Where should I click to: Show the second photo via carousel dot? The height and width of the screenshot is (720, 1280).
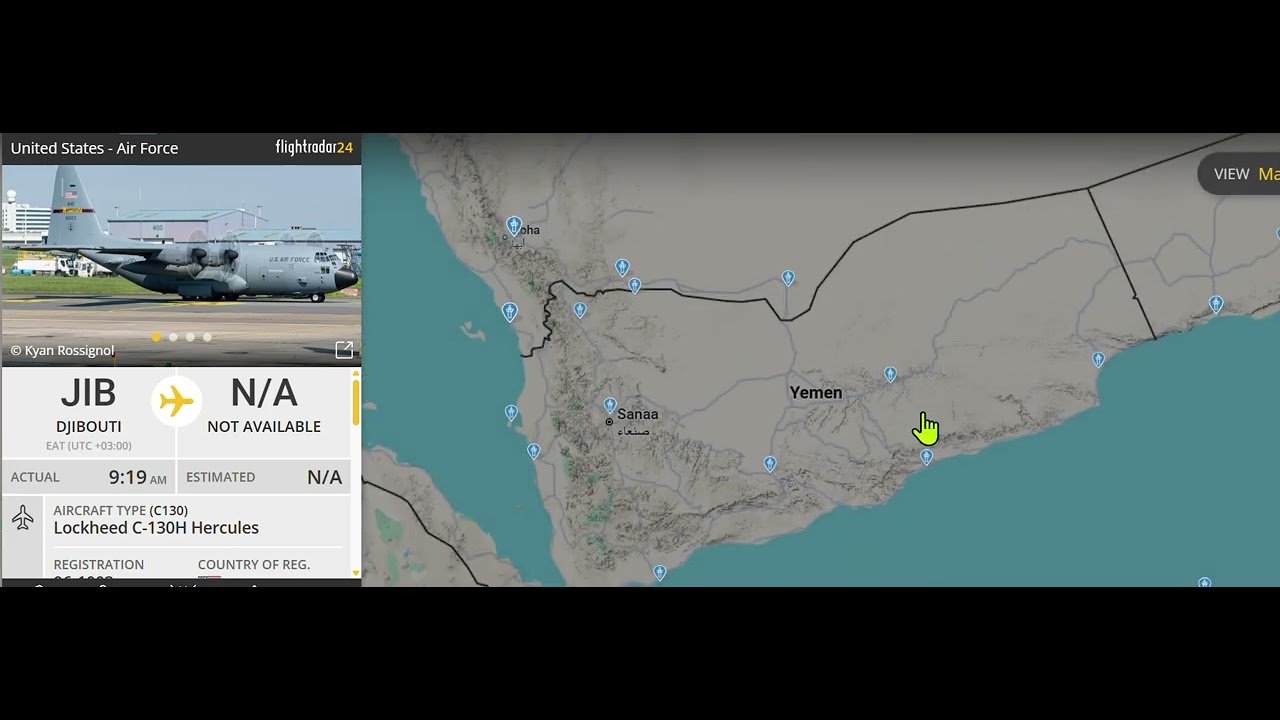click(x=173, y=337)
